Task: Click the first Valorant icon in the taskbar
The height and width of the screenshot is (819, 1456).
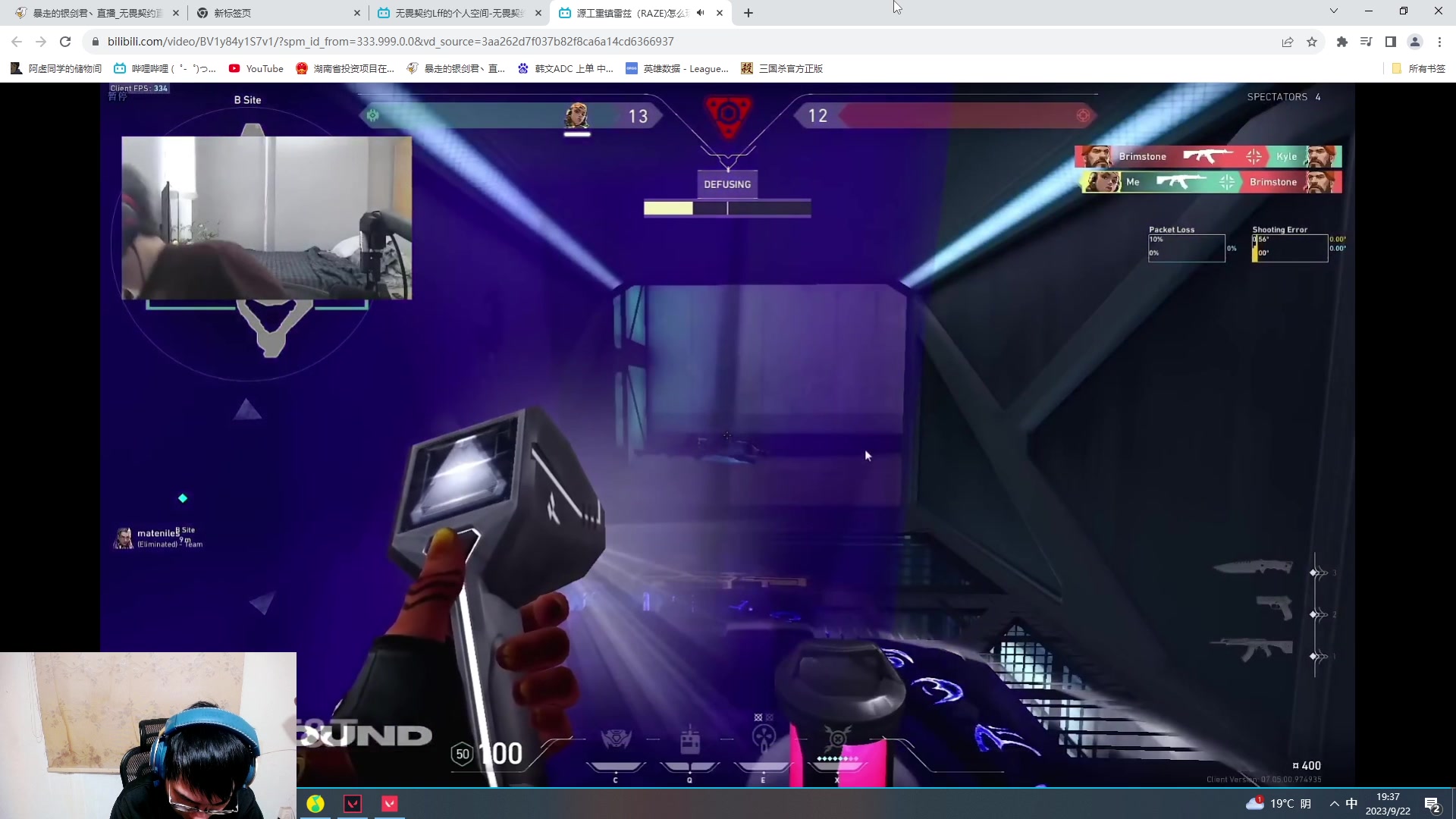Action: (353, 803)
